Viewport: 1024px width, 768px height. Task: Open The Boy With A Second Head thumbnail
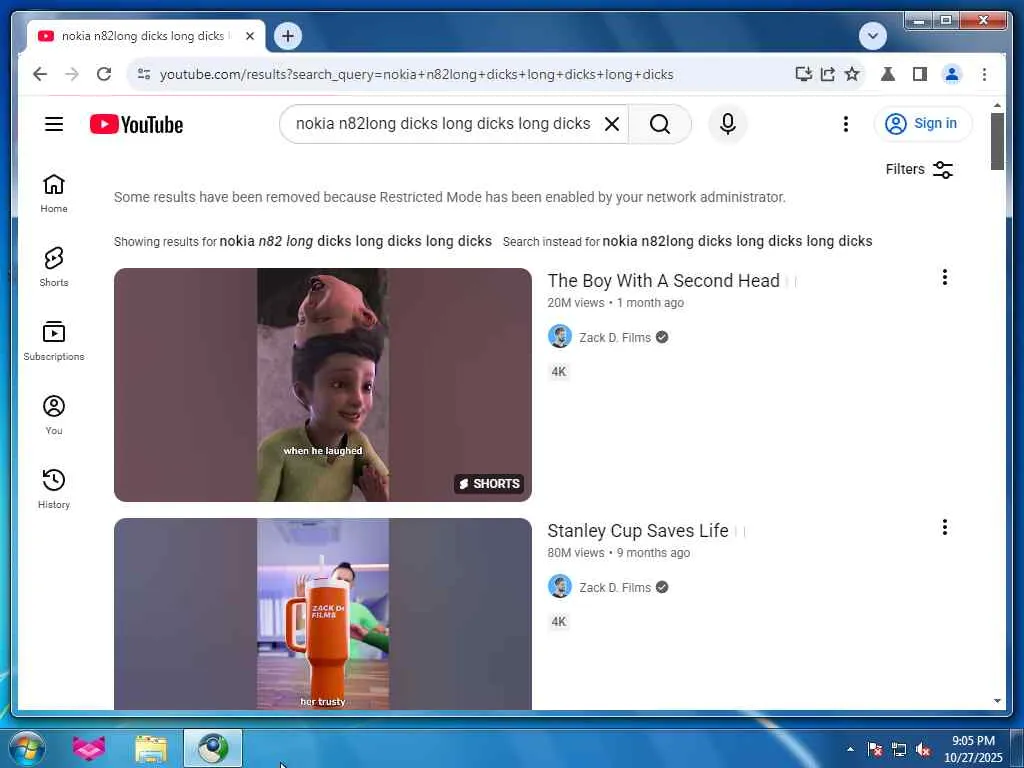click(x=323, y=385)
